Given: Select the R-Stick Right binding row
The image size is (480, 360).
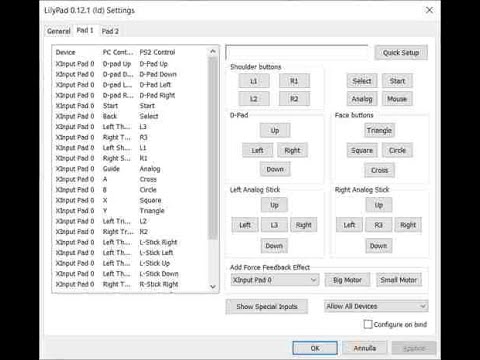Looking at the screenshot, I should [x=130, y=284].
